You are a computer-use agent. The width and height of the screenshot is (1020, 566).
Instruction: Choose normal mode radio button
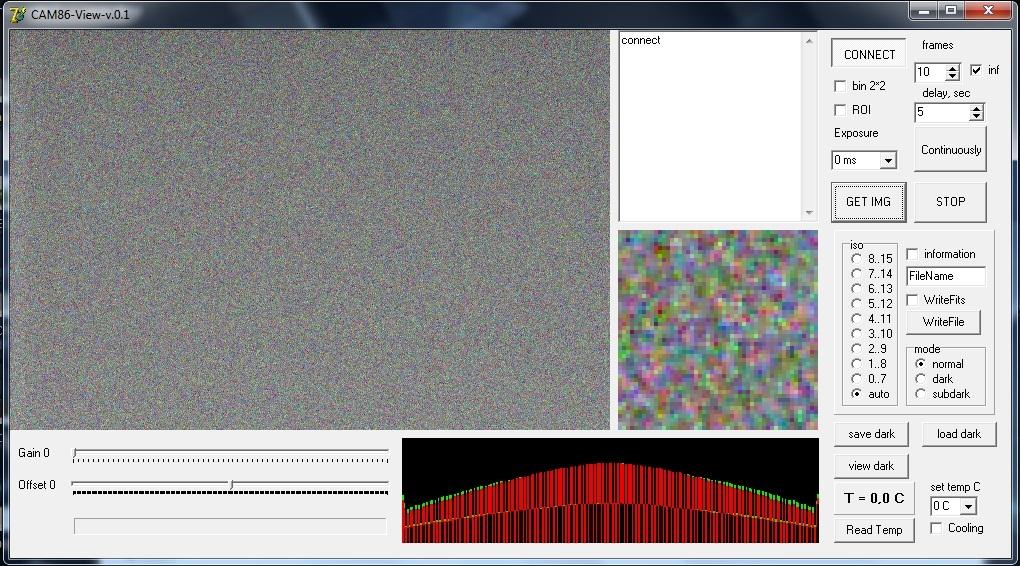(920, 364)
